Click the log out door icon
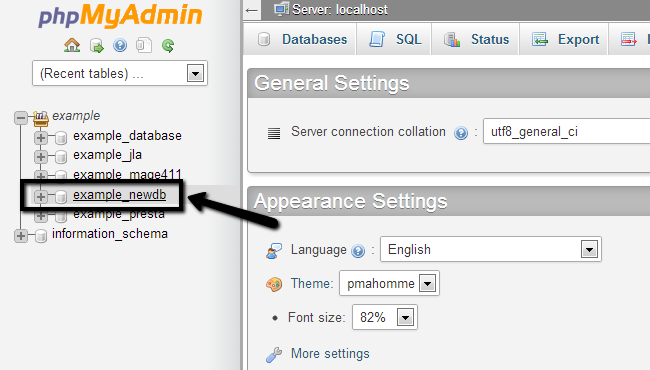The height and width of the screenshot is (370, 650). [x=97, y=46]
